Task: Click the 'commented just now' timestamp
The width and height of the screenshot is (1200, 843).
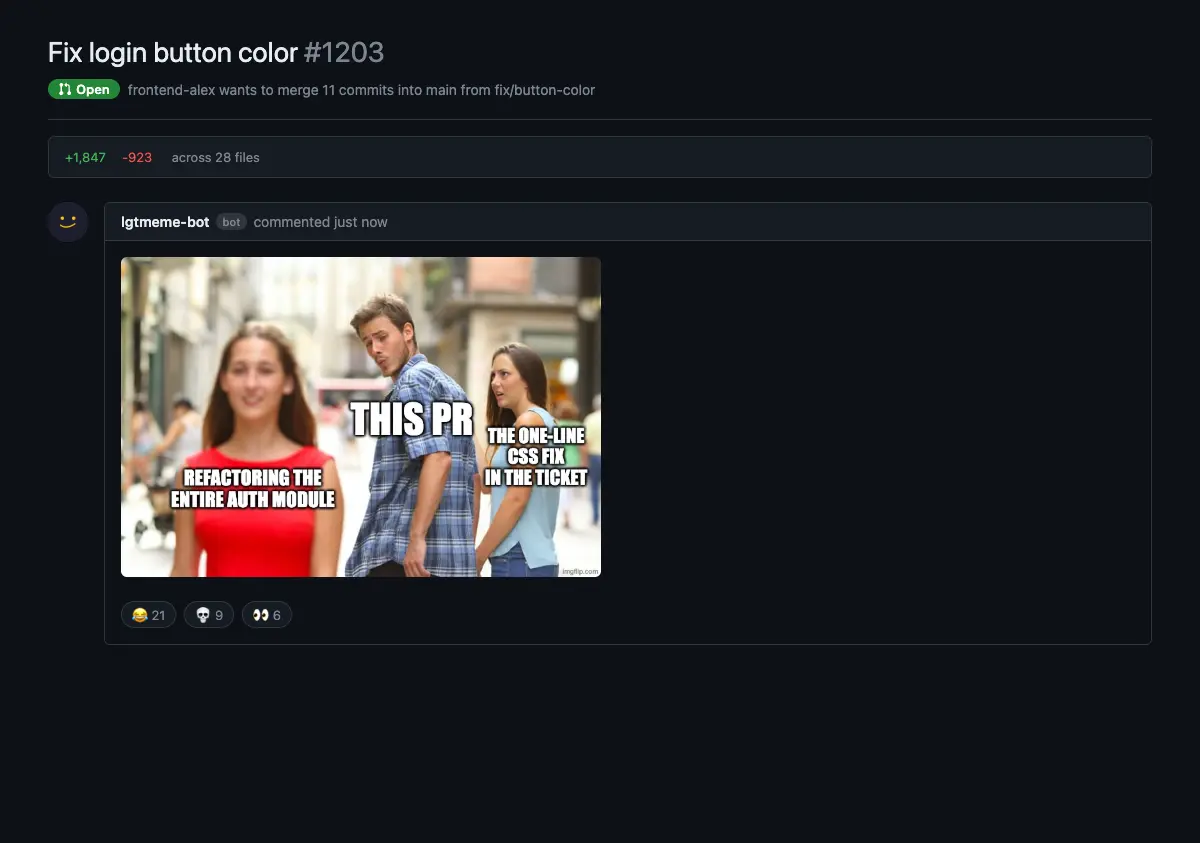Action: [320, 222]
